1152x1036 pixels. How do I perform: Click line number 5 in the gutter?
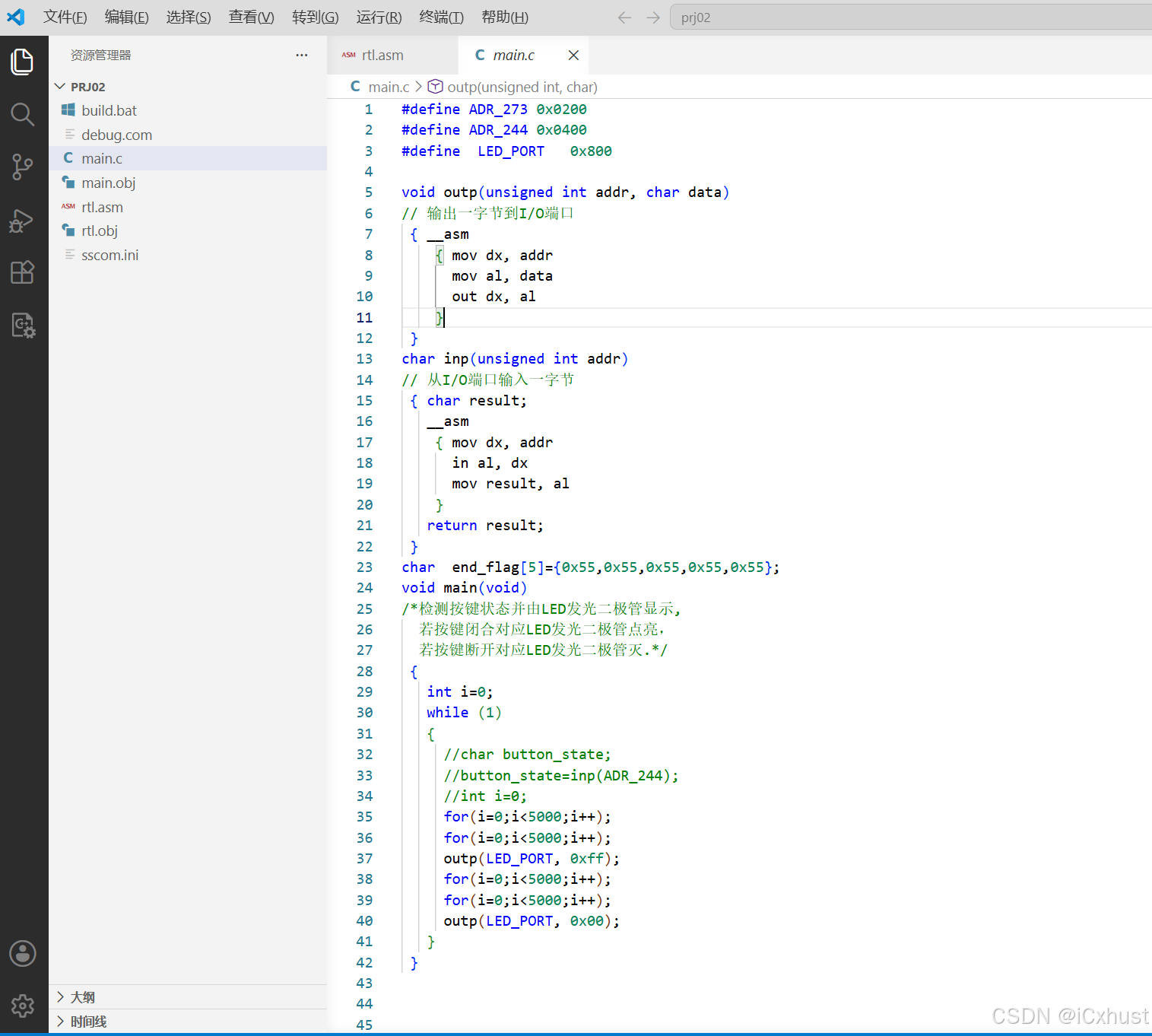click(x=369, y=192)
